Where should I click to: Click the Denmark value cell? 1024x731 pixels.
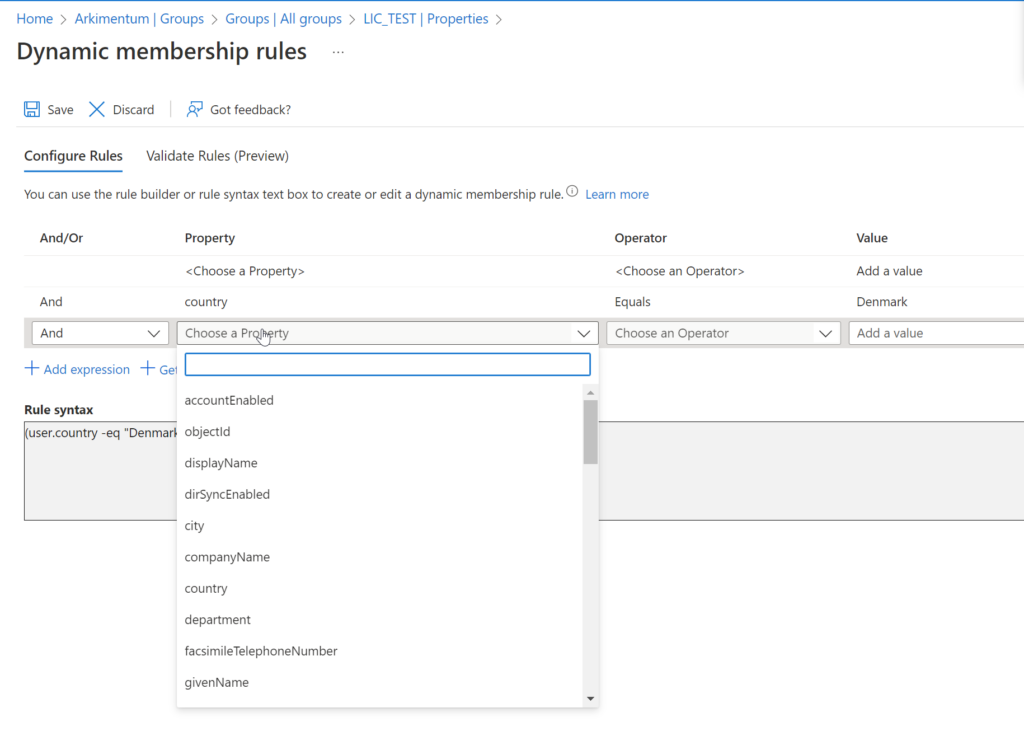pyautogui.click(x=882, y=302)
